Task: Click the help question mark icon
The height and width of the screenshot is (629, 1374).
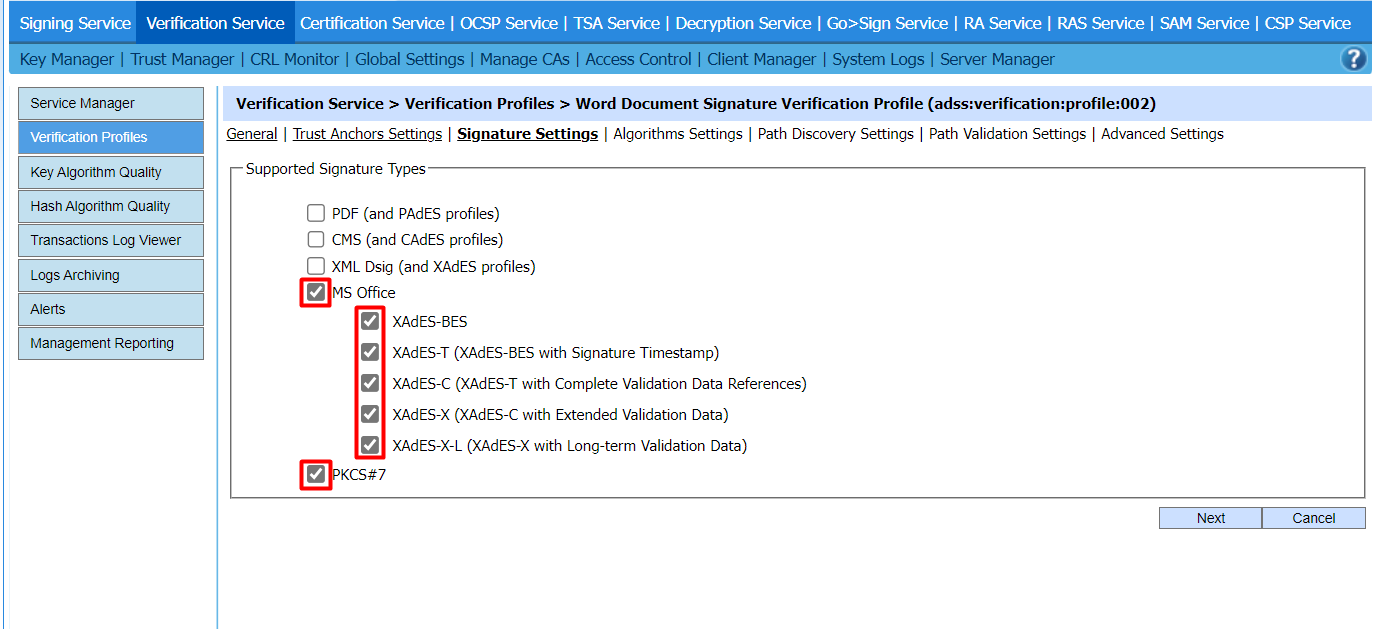Action: (x=1353, y=59)
